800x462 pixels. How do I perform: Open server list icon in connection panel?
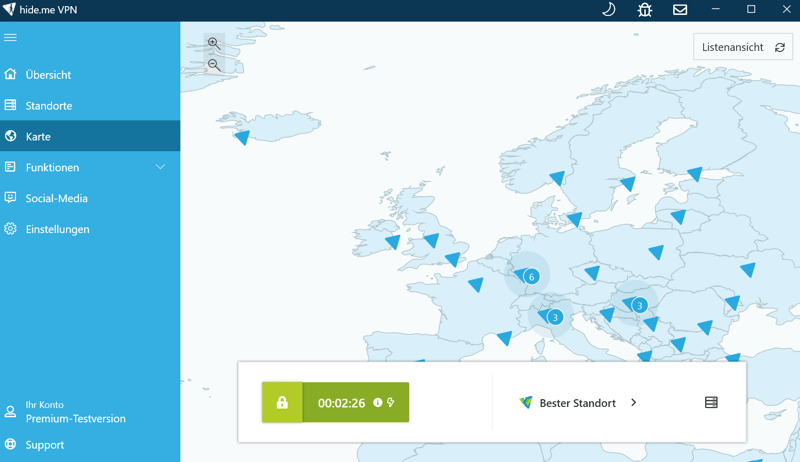point(711,402)
